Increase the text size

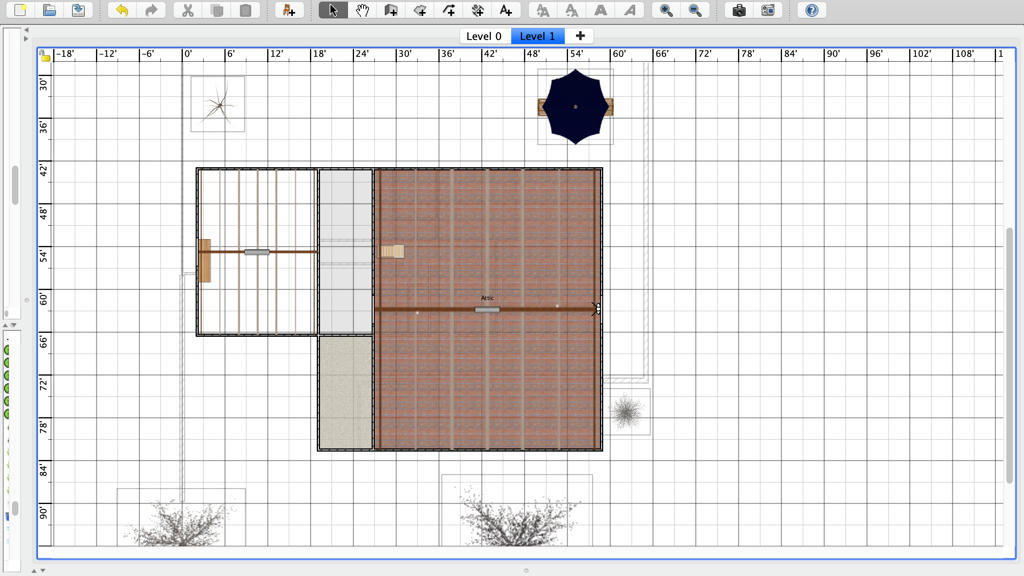coord(542,10)
